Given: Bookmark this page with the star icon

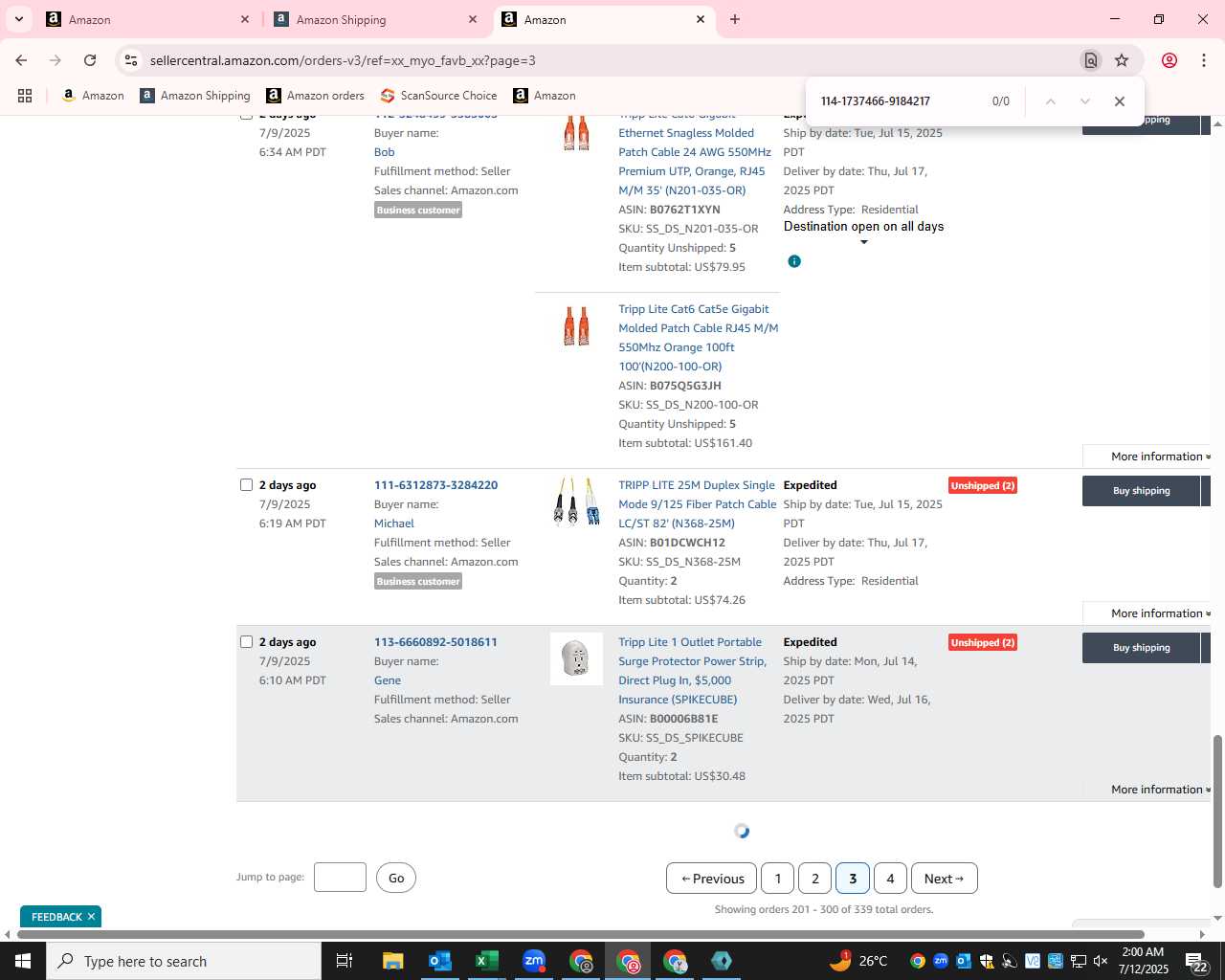Looking at the screenshot, I should coord(1122,60).
